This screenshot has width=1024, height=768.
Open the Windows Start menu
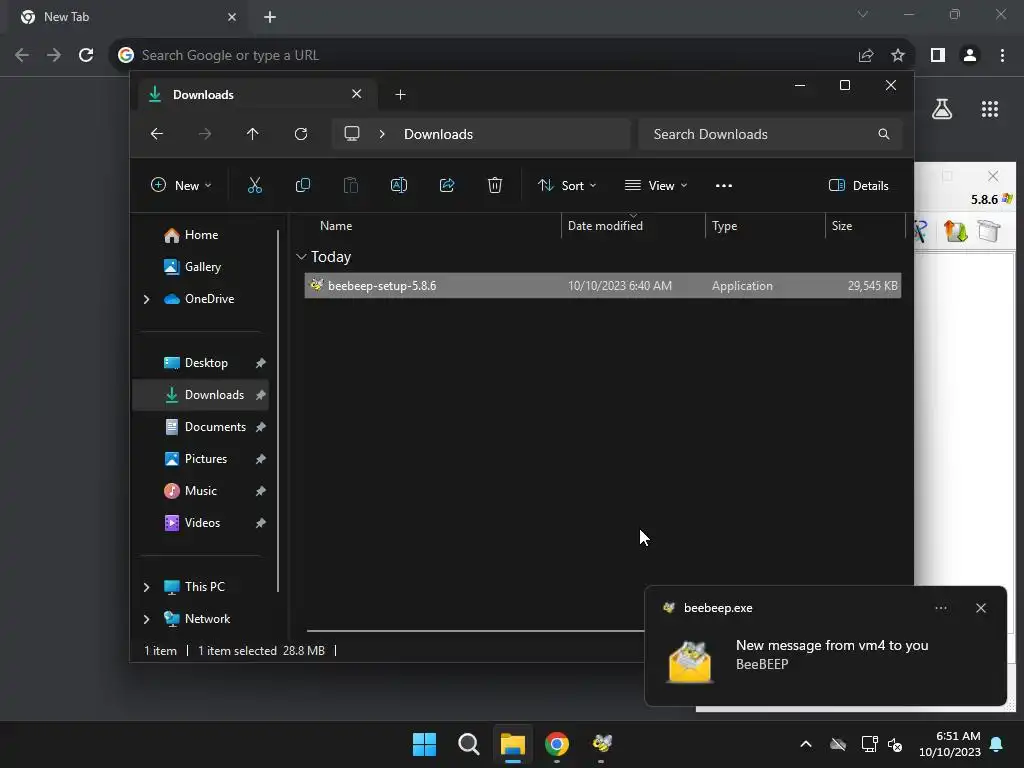click(424, 744)
